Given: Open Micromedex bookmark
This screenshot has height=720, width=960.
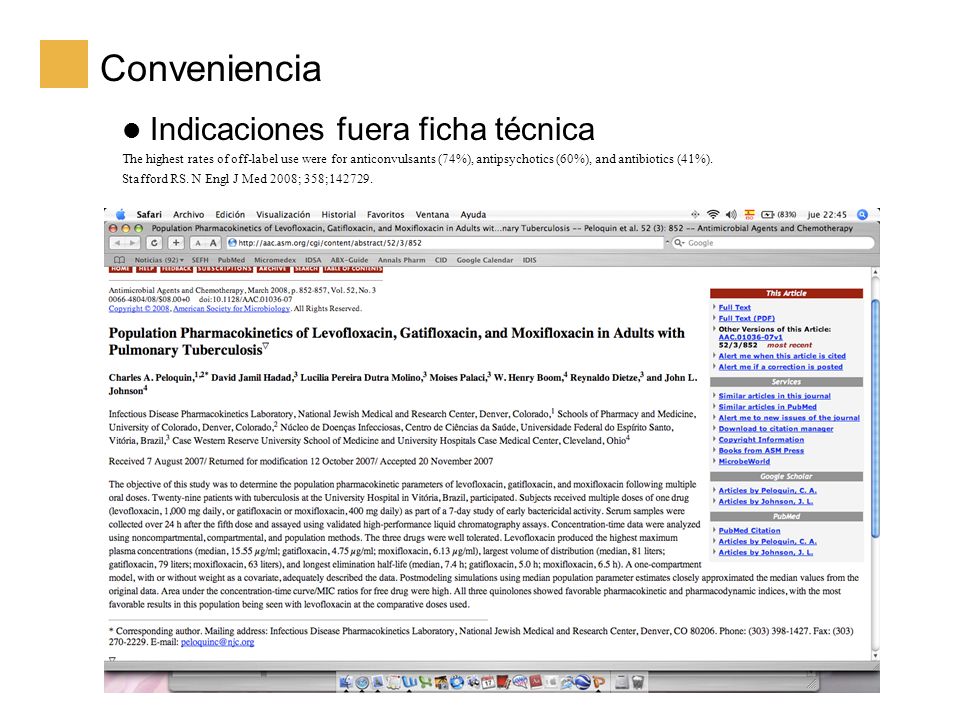Looking at the screenshot, I should point(275,260).
